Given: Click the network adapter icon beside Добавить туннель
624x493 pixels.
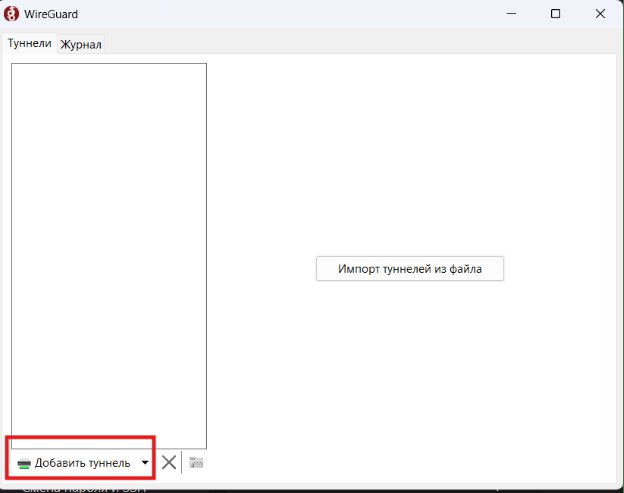Looking at the screenshot, I should pos(24,464).
